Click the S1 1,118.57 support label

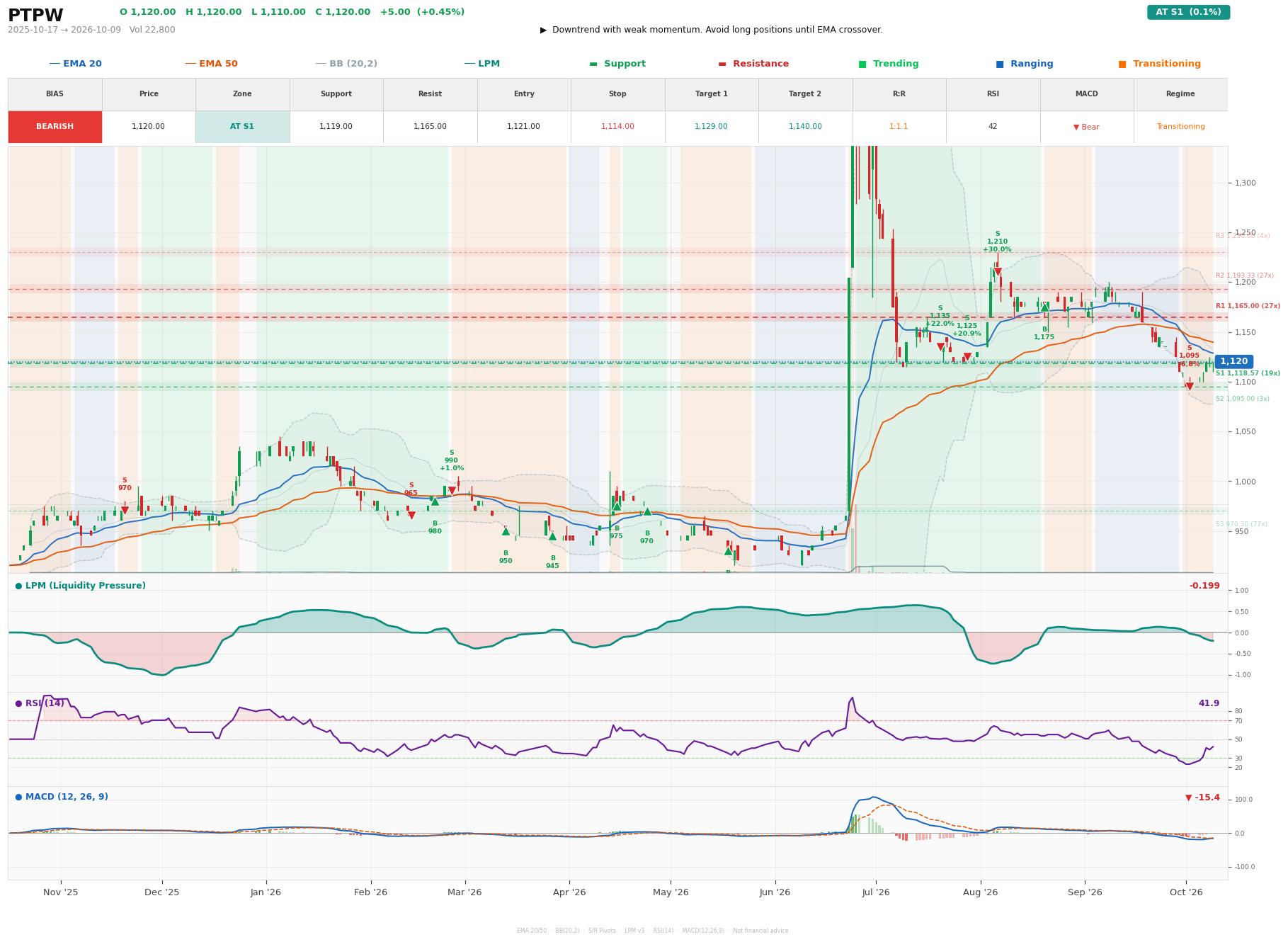(1248, 373)
